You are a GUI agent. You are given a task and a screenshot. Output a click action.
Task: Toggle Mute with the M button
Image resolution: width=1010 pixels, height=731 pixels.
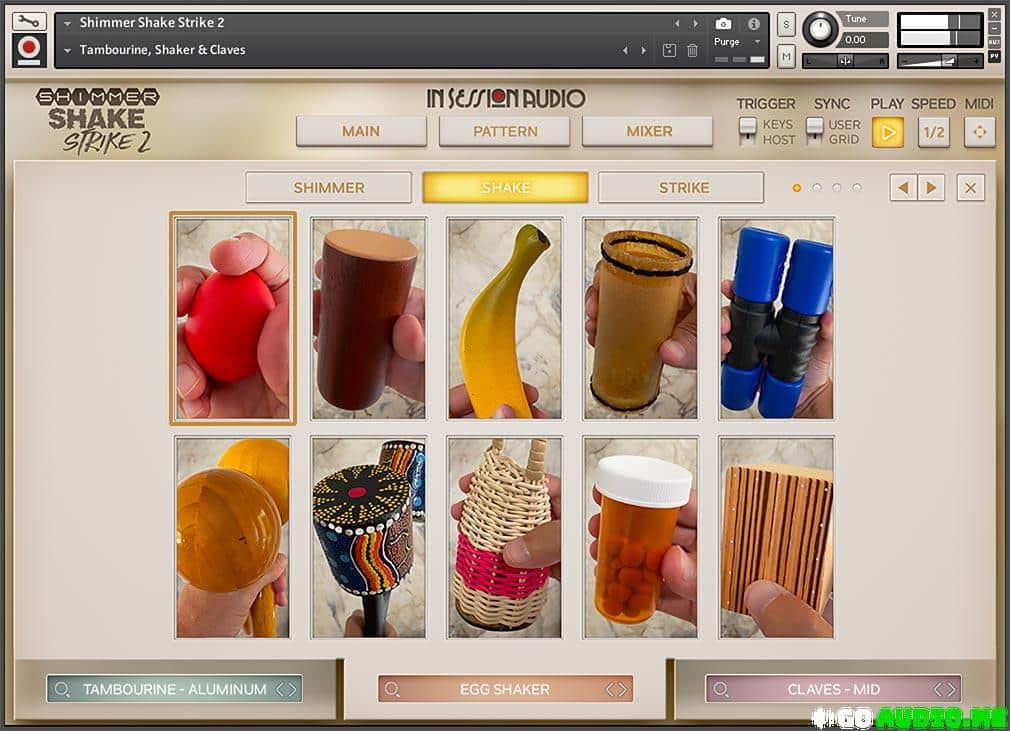point(786,57)
